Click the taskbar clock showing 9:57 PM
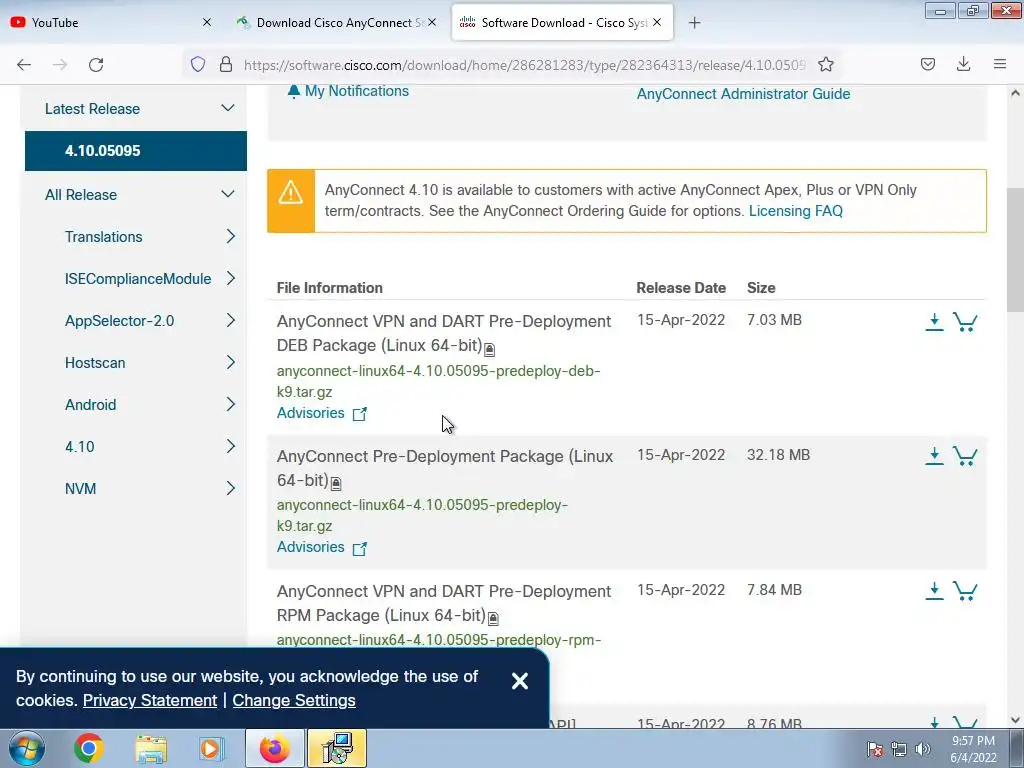Screen dimensions: 1024x768 pyautogui.click(x=973, y=749)
